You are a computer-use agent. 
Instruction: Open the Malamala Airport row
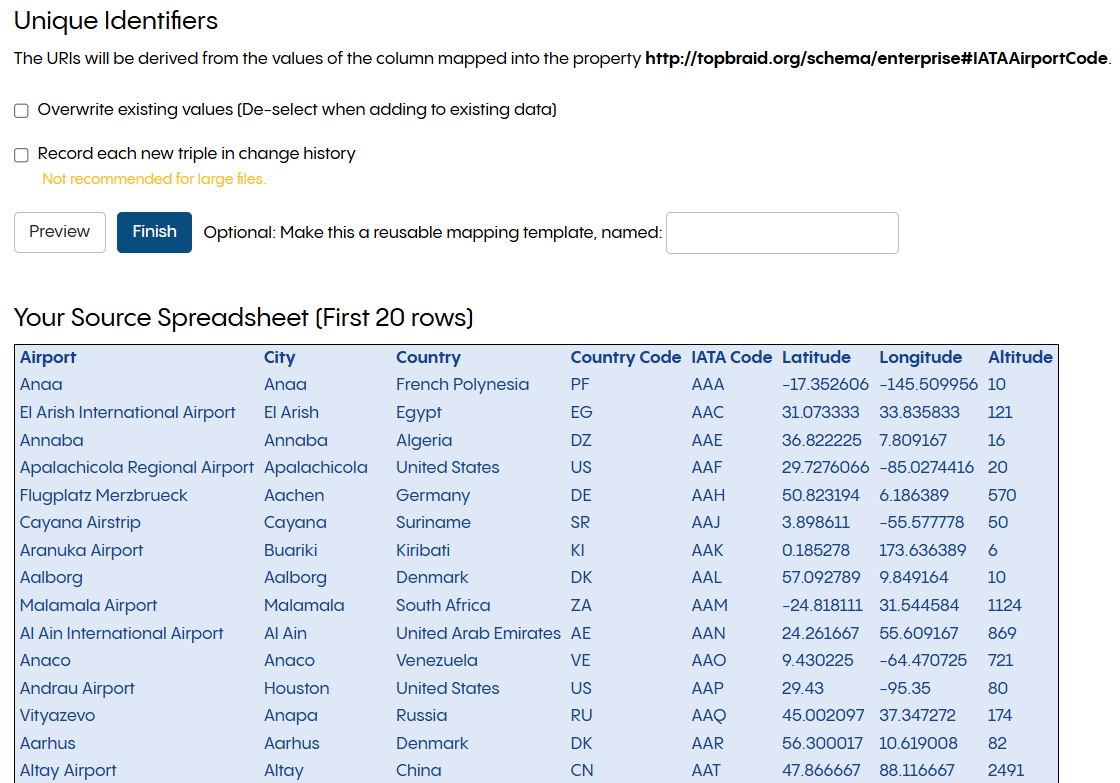click(88, 605)
